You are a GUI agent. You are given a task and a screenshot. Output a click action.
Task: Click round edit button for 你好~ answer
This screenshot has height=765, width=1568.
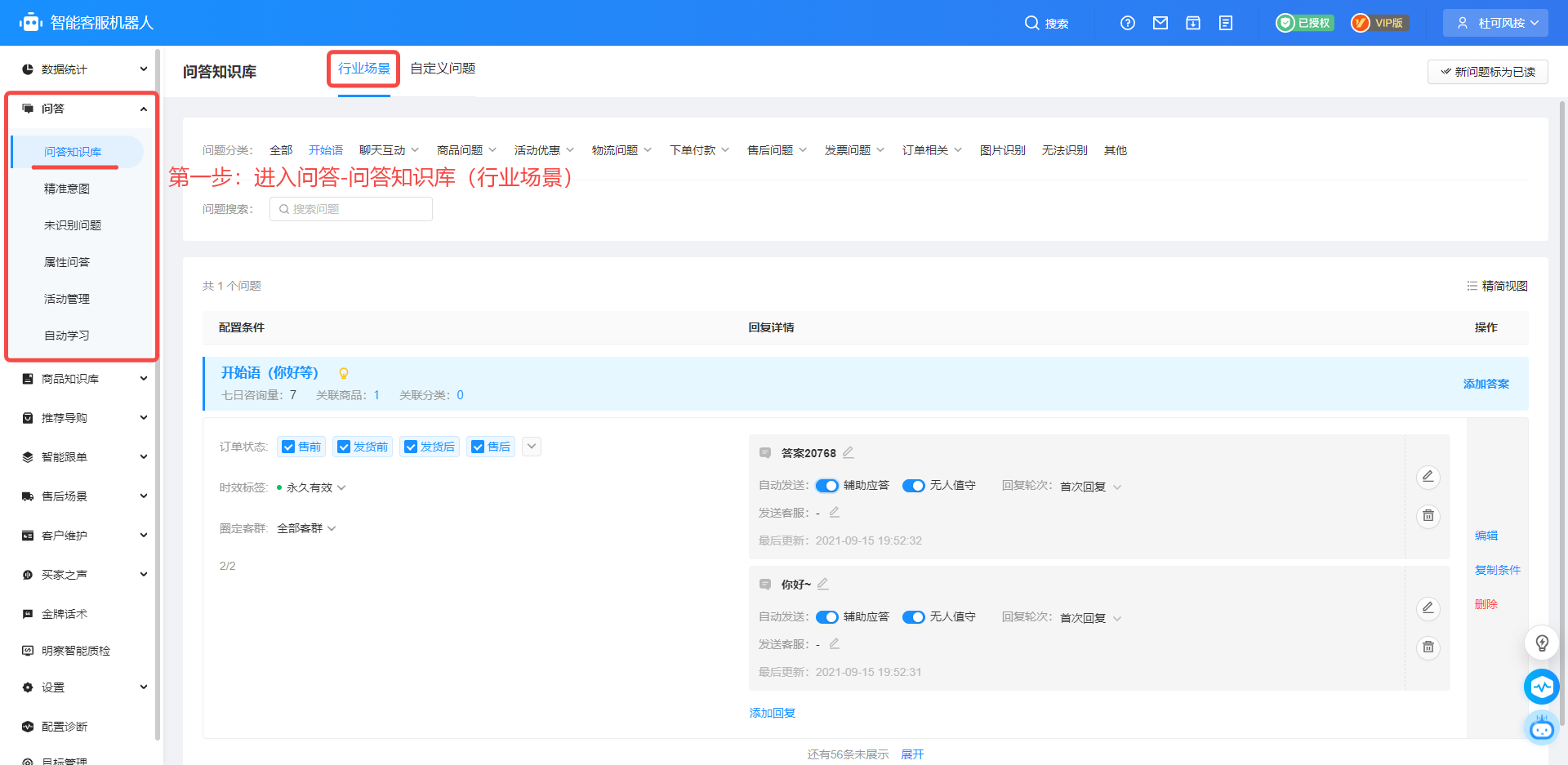pyautogui.click(x=1428, y=608)
